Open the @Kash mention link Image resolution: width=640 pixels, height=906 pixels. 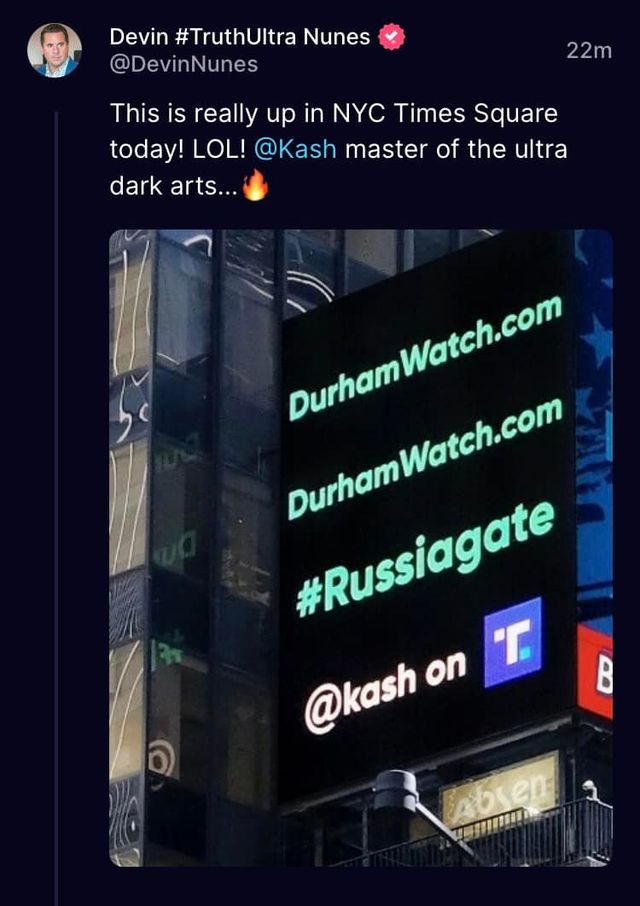[x=295, y=149]
